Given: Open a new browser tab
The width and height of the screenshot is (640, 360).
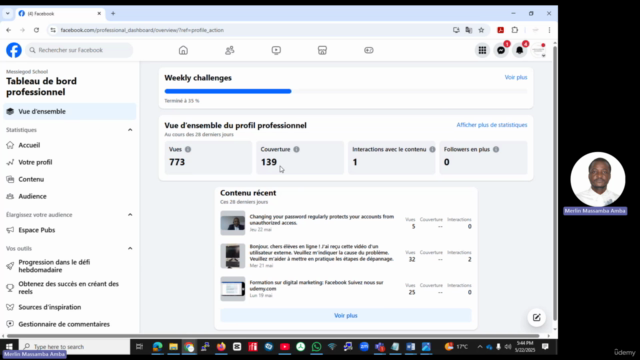Looking at the screenshot, I should coord(113,13).
